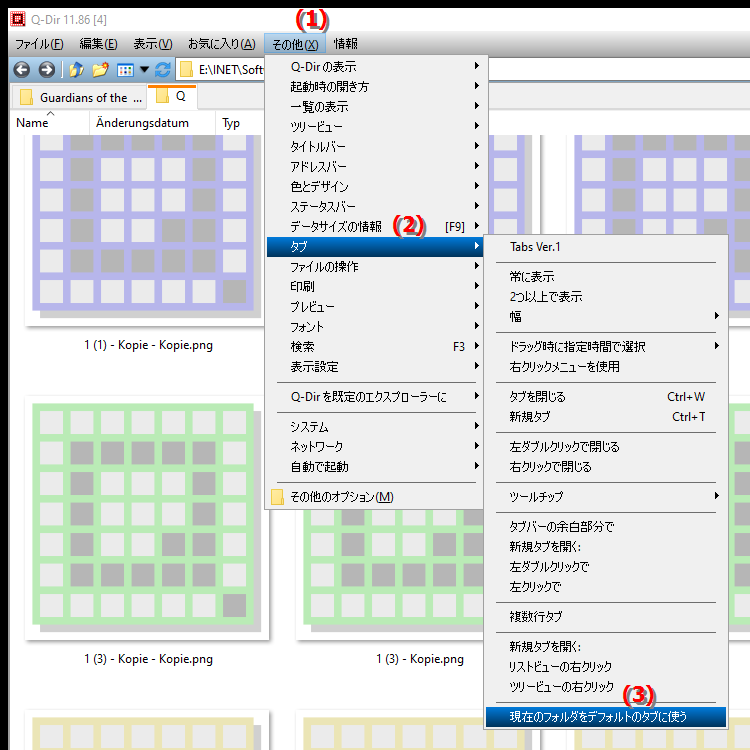Image resolution: width=750 pixels, height=750 pixels.
Task: Click その他のオプション(M) with folder icon
Action: click(375, 497)
